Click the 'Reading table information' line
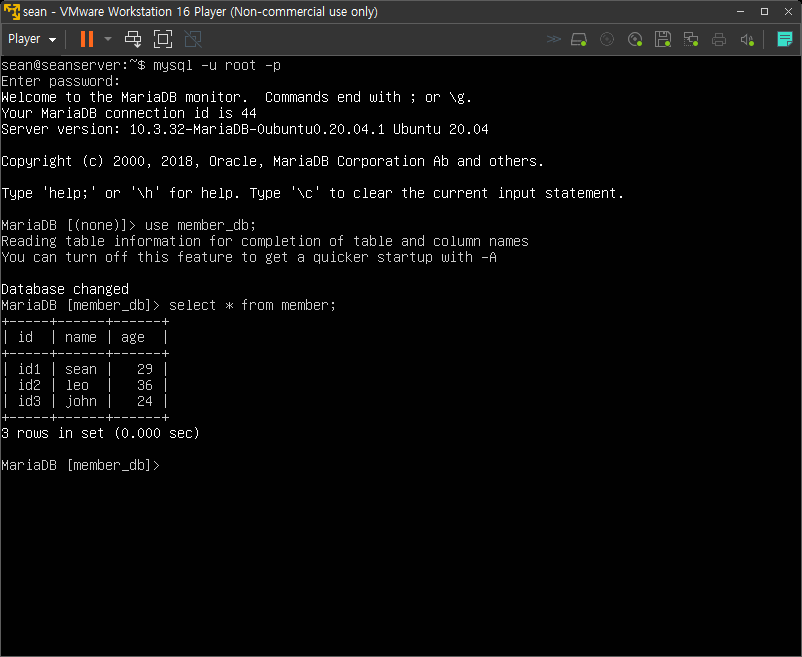Viewport: 802px width, 657px height. pyautogui.click(x=264, y=241)
